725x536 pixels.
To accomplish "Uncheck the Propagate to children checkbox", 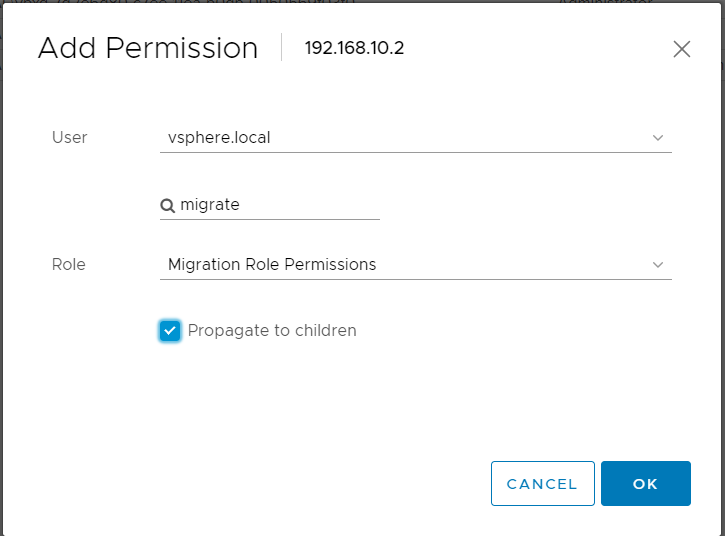I will (170, 331).
